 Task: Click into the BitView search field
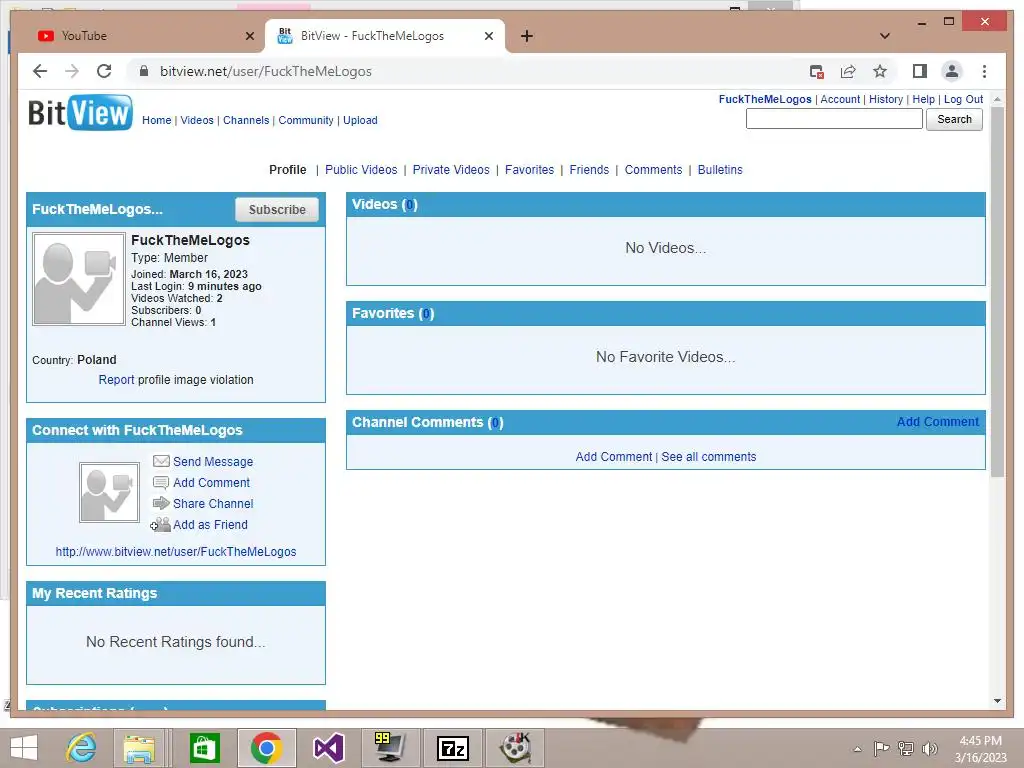[834, 120]
